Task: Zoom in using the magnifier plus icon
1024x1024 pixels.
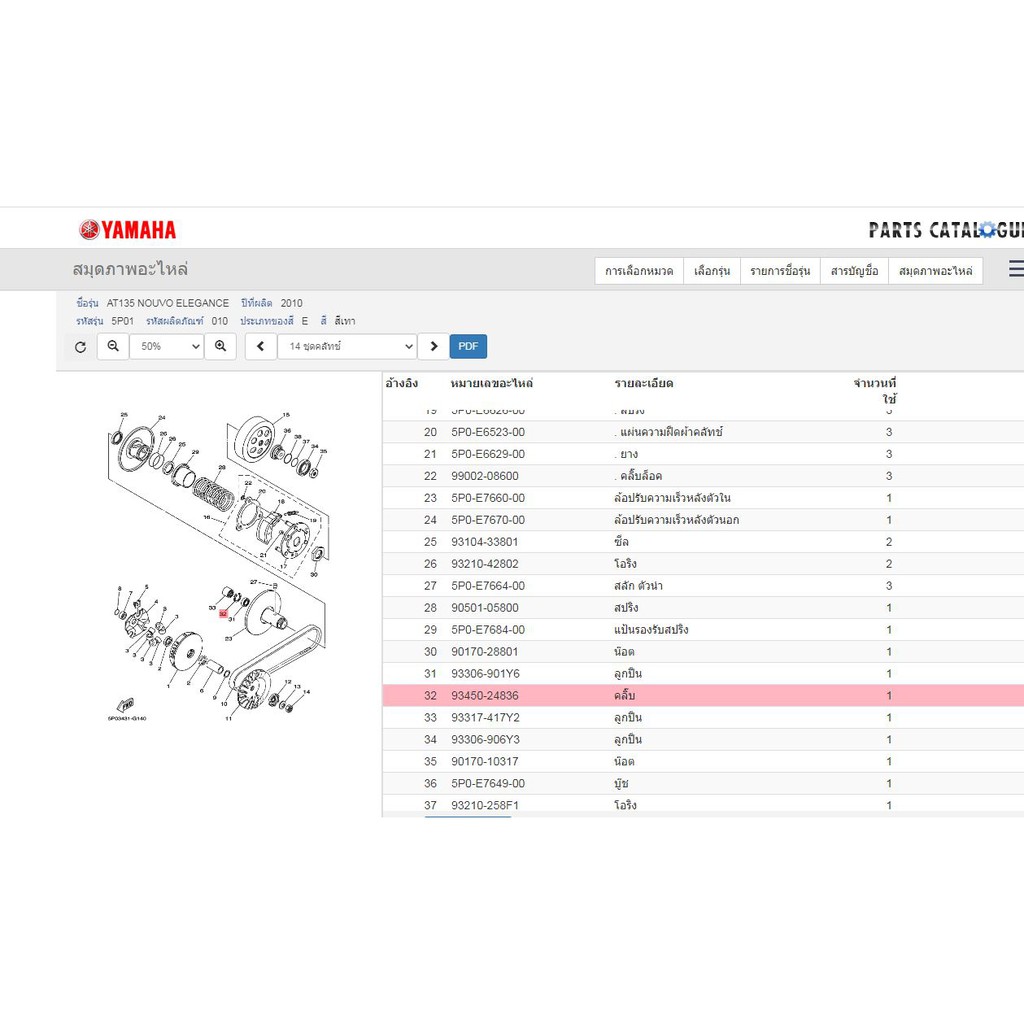Action: (221, 346)
